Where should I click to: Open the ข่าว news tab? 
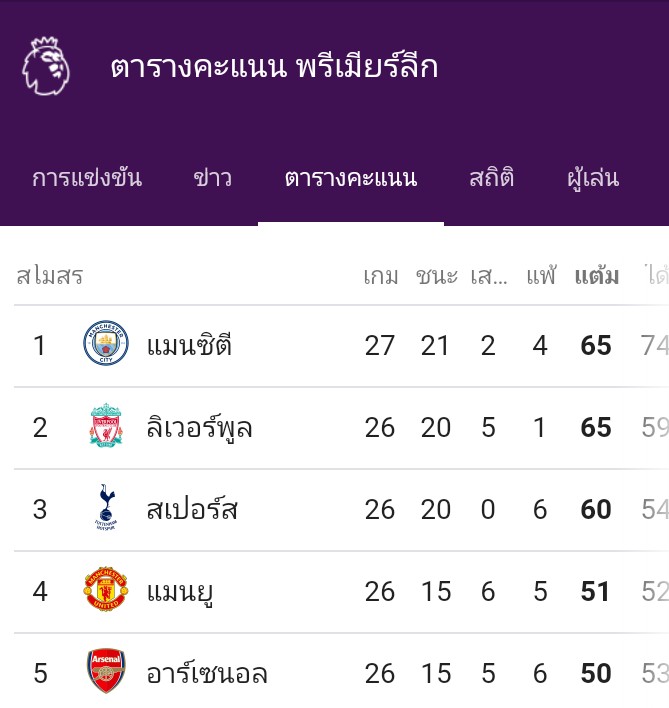tap(213, 178)
